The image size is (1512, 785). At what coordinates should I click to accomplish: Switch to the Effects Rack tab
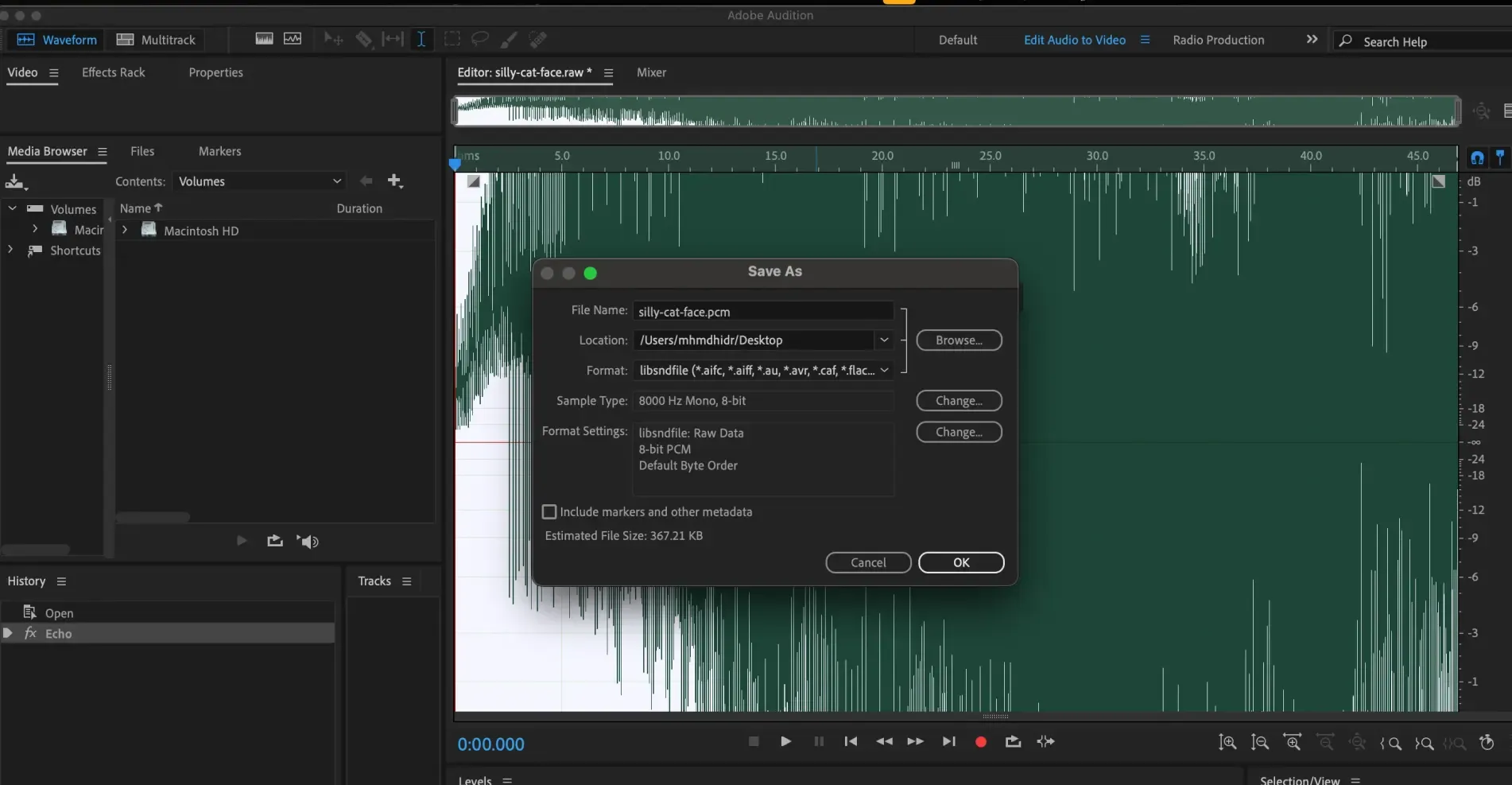[x=113, y=72]
